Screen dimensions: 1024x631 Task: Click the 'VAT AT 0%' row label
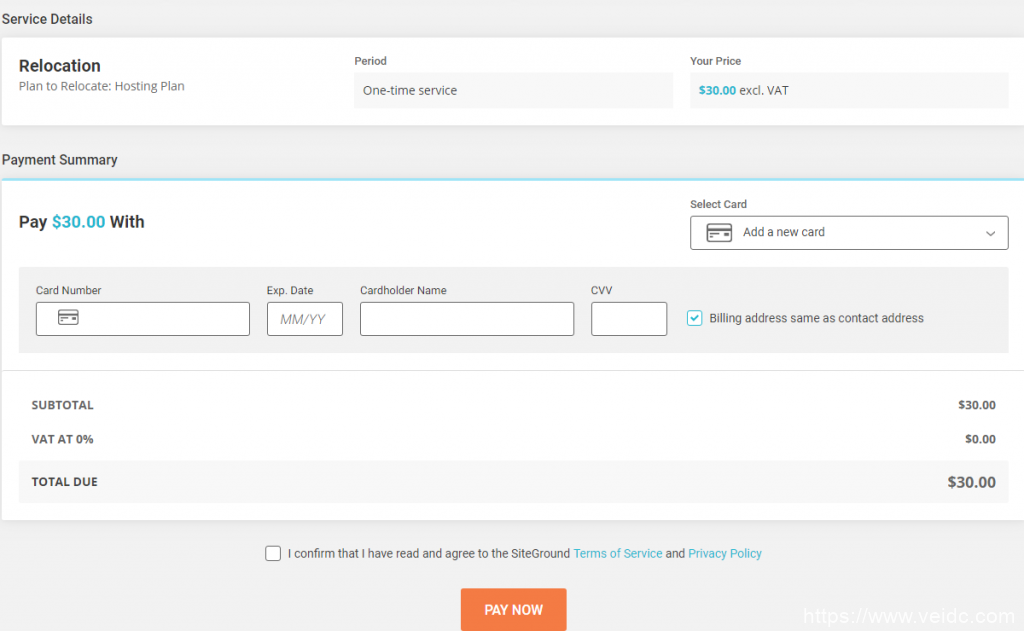point(62,439)
